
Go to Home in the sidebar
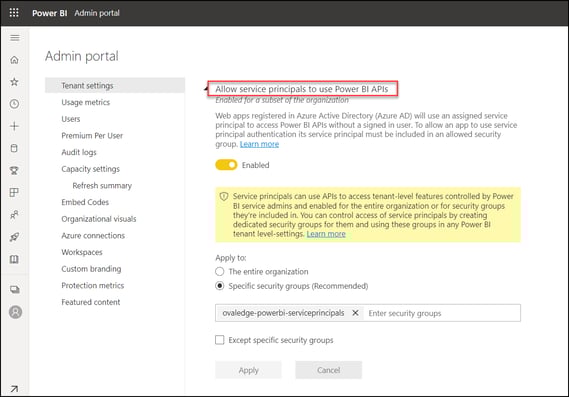[14, 60]
